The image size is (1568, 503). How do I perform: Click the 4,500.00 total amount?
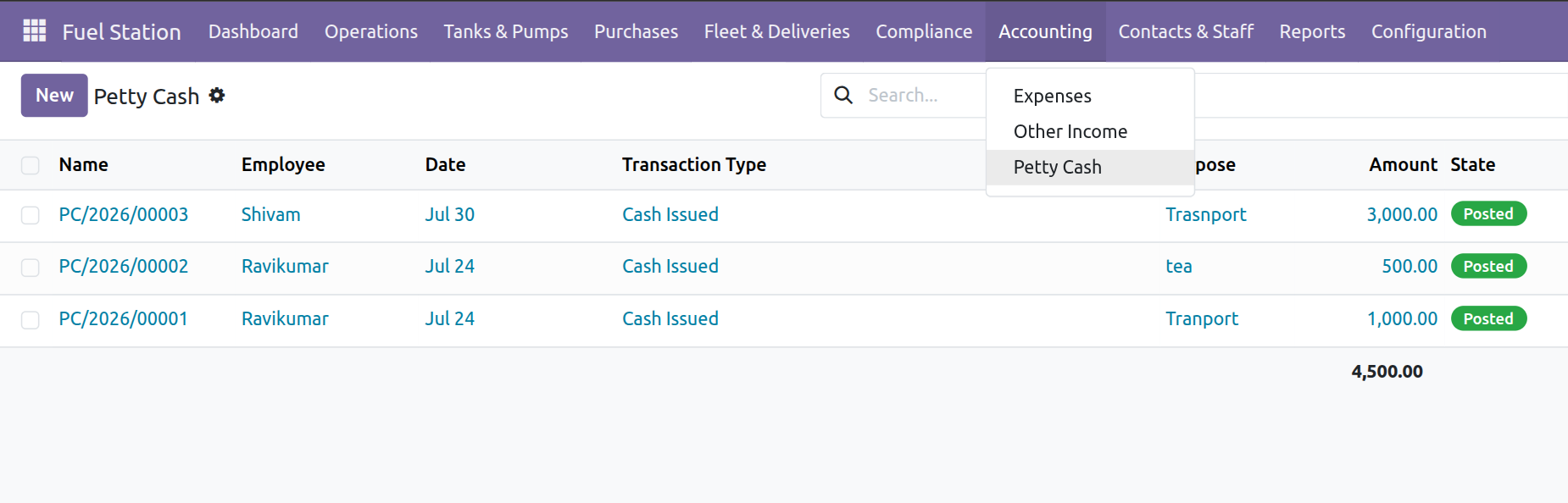point(1387,371)
